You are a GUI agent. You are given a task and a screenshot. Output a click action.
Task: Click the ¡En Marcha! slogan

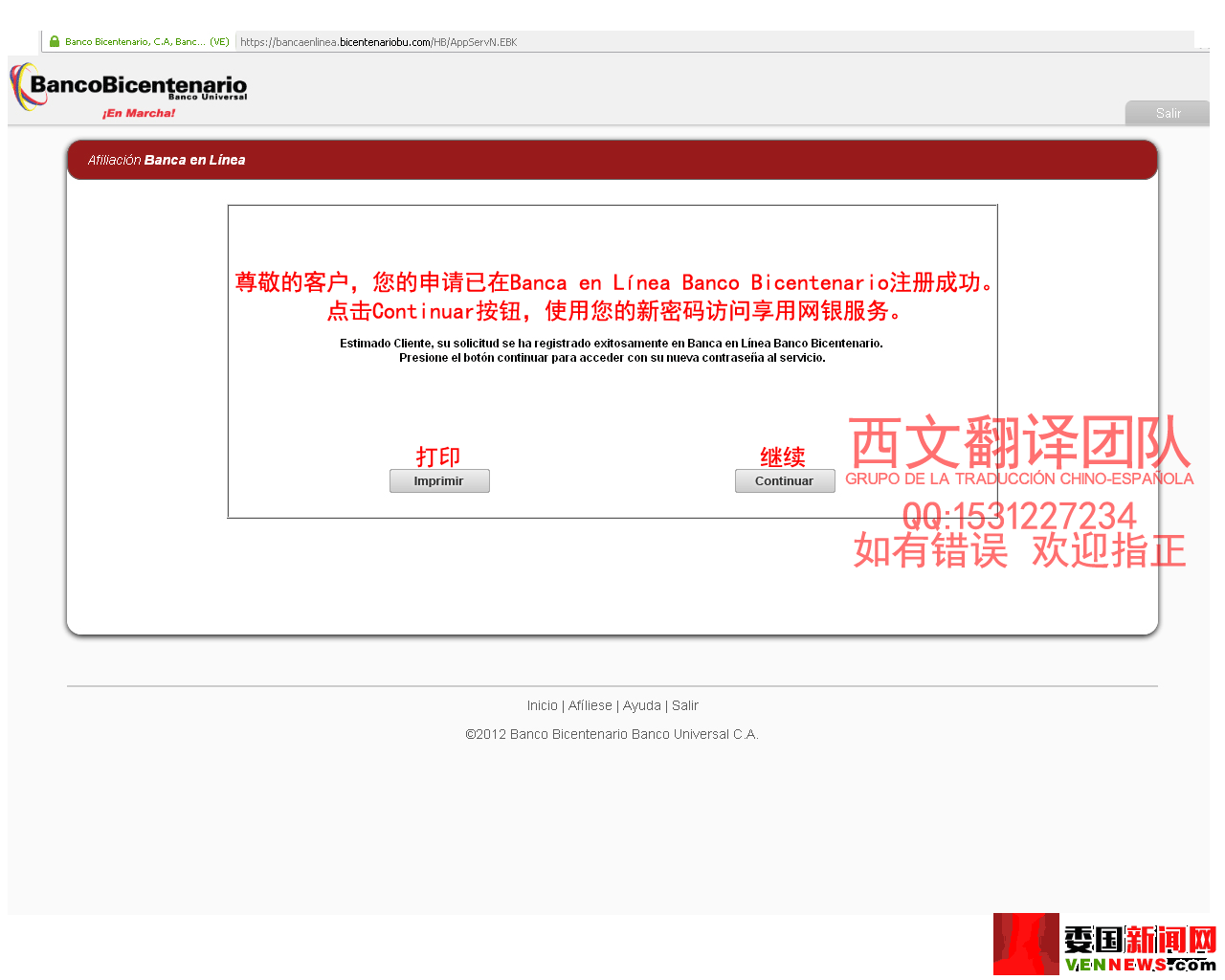coord(139,113)
